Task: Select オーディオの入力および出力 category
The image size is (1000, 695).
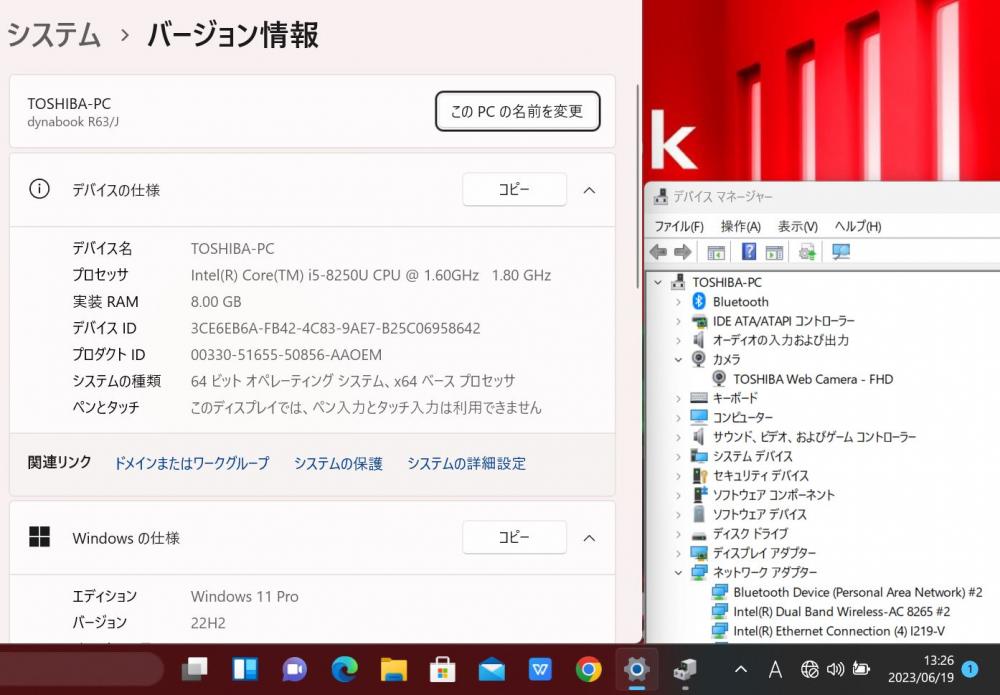Action: pyautogui.click(x=781, y=340)
